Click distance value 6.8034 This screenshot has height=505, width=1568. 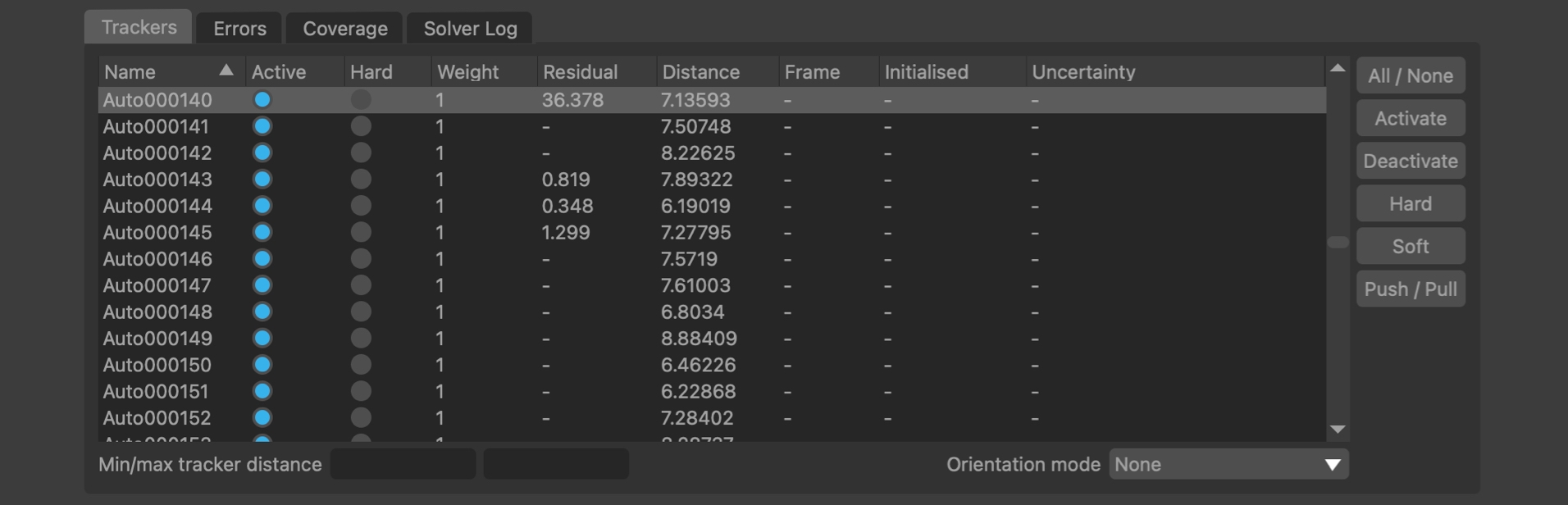tap(692, 312)
